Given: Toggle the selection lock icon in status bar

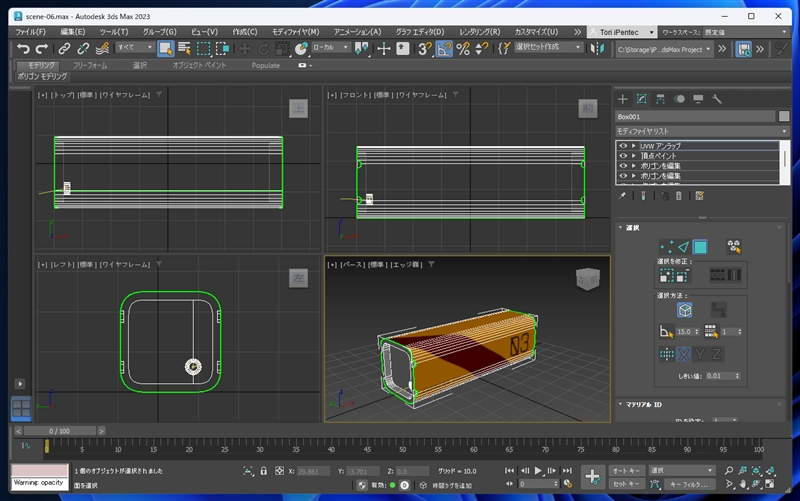Looking at the screenshot, I should tap(262, 470).
